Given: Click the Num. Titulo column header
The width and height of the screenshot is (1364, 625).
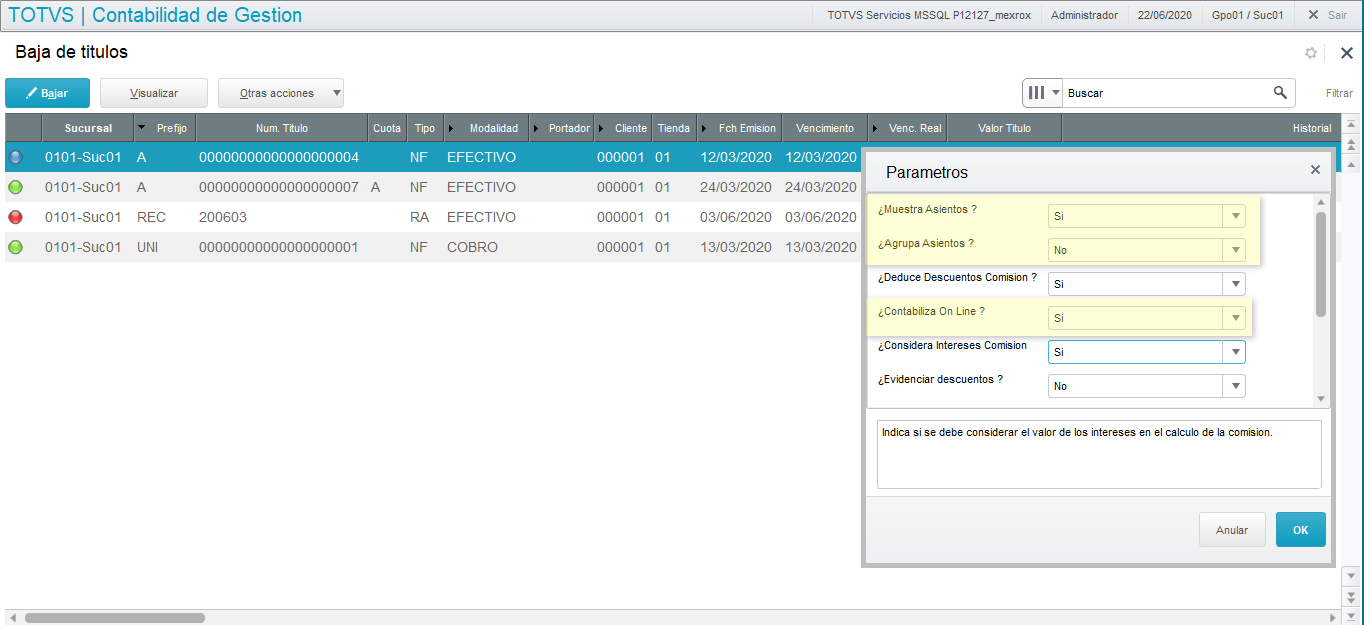Looking at the screenshot, I should pos(282,128).
